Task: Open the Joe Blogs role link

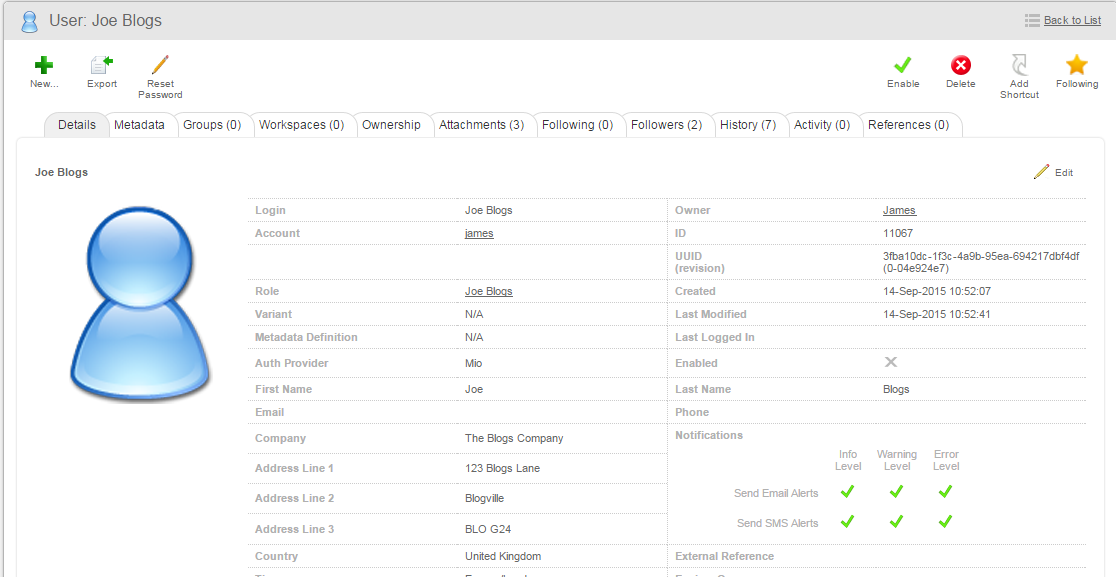Action: click(x=488, y=291)
